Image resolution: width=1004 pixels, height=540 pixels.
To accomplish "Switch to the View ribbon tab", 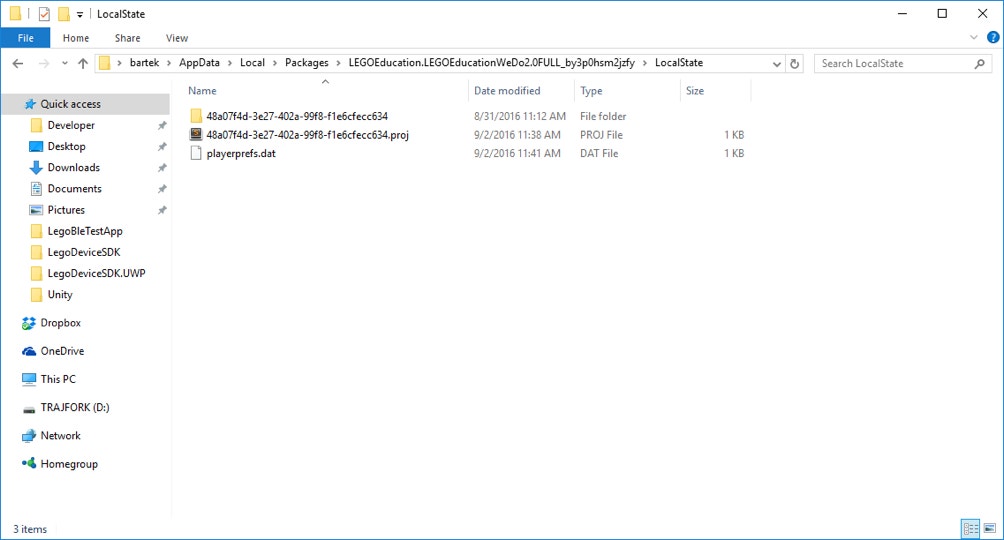I will (177, 38).
